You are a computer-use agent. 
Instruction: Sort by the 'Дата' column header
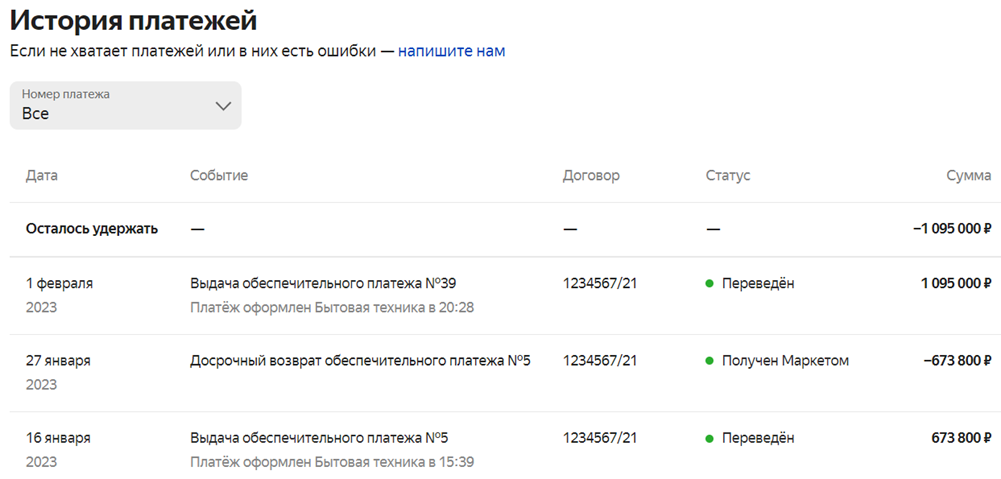[x=42, y=175]
